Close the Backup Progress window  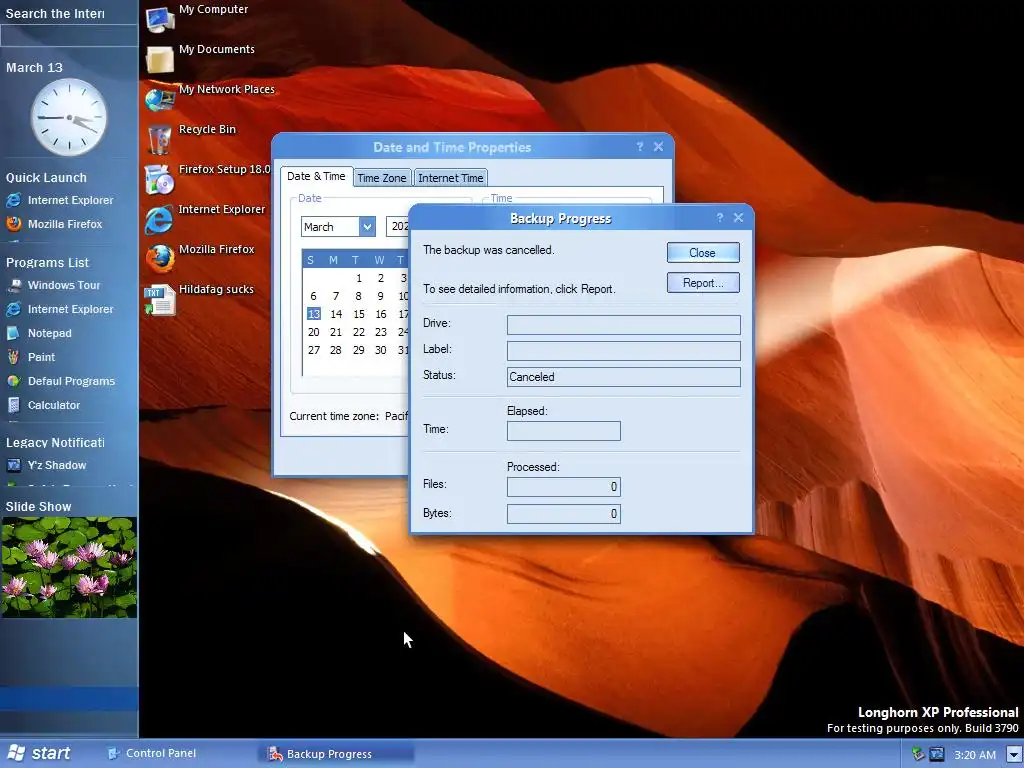pos(739,217)
